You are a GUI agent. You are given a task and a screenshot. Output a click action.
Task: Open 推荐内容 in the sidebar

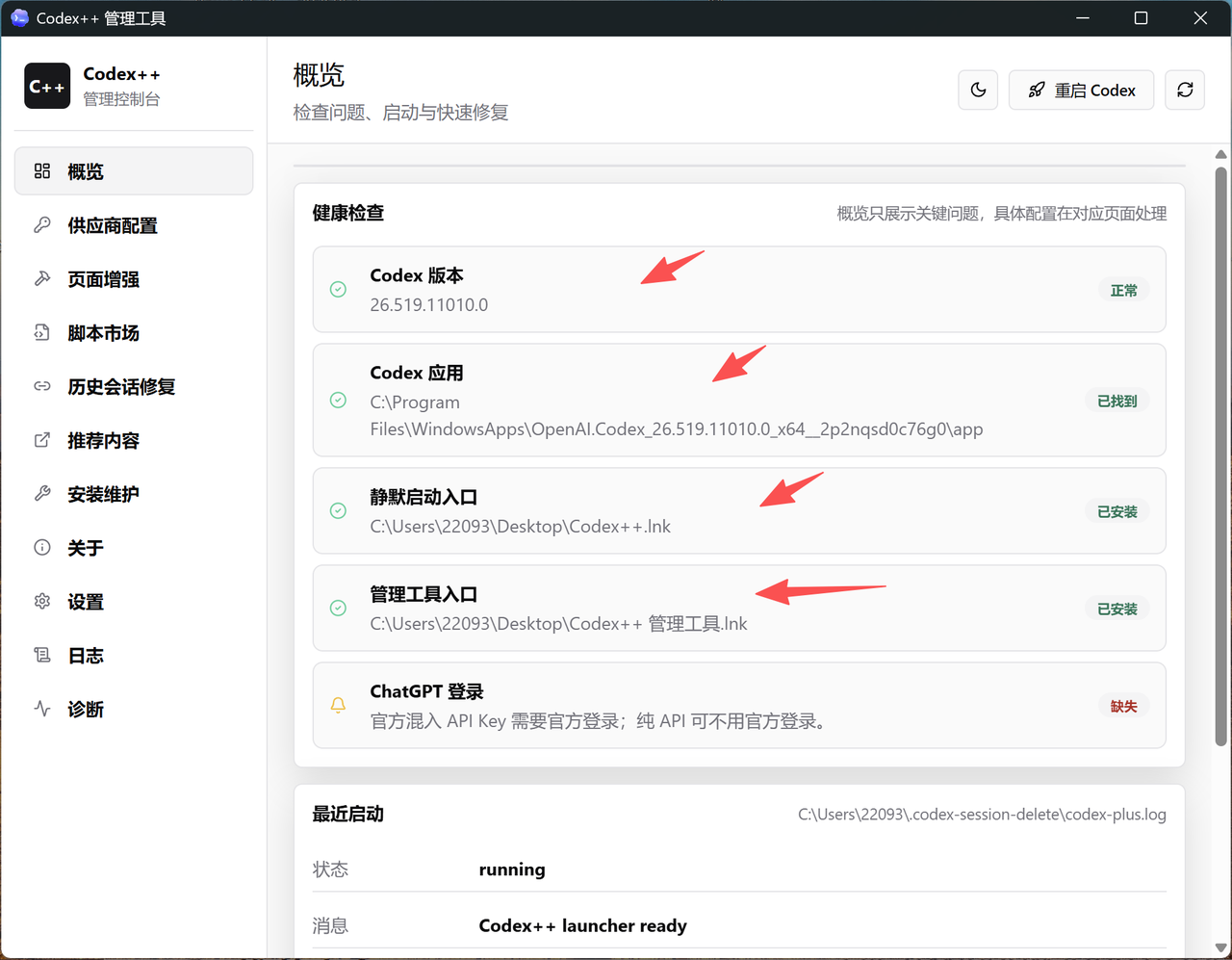[134, 441]
